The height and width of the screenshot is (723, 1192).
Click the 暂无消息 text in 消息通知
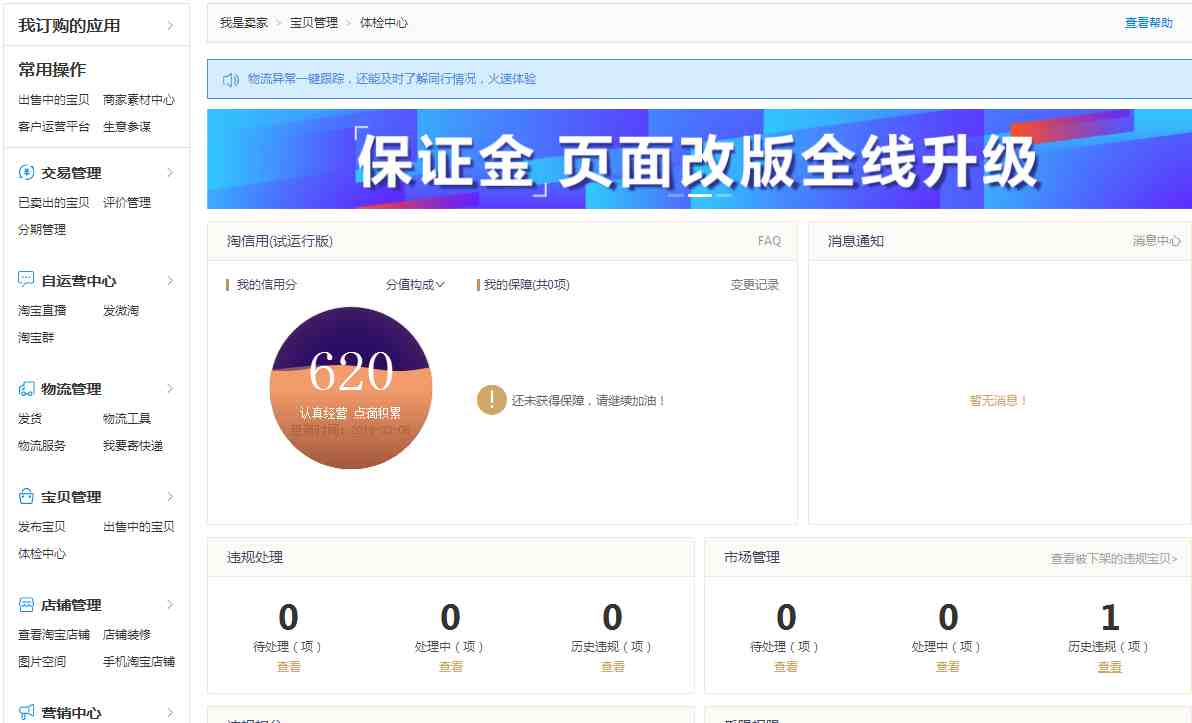click(997, 400)
